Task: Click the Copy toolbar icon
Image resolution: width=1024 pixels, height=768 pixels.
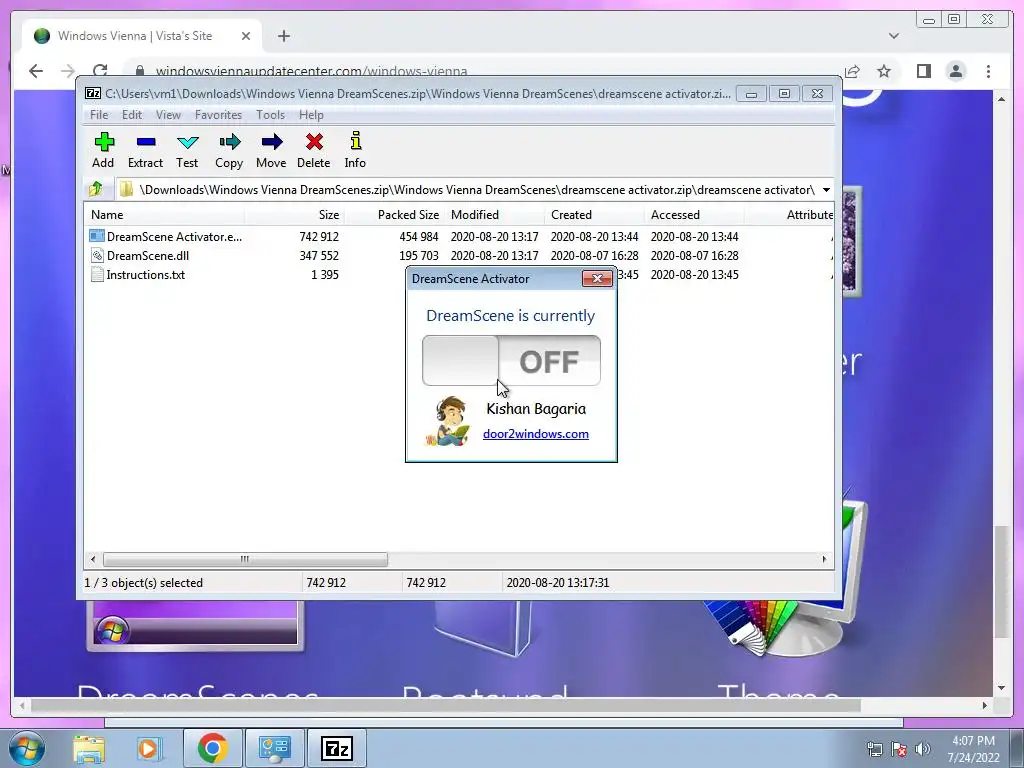Action: click(x=229, y=142)
